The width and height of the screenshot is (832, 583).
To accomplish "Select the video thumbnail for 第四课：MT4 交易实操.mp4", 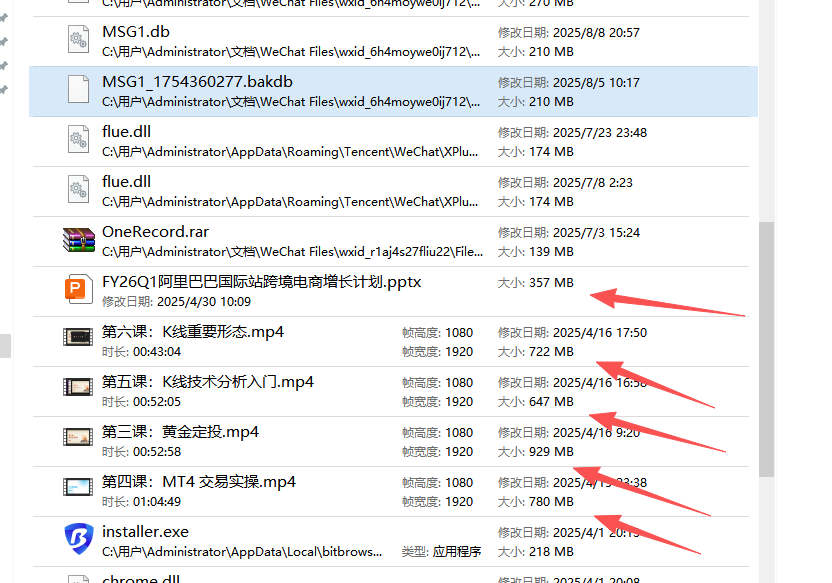I will [78, 486].
